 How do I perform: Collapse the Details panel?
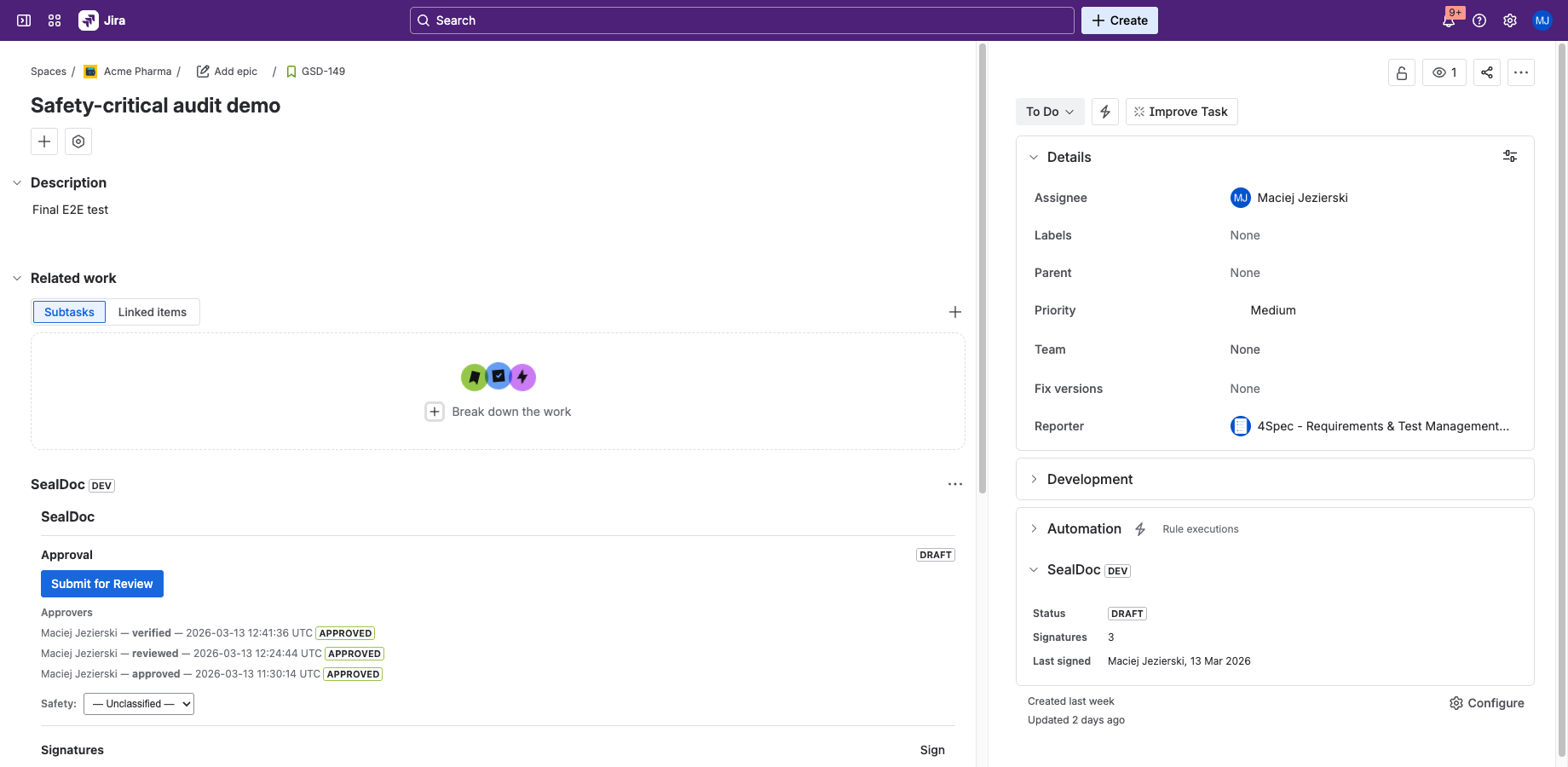pyautogui.click(x=1034, y=157)
